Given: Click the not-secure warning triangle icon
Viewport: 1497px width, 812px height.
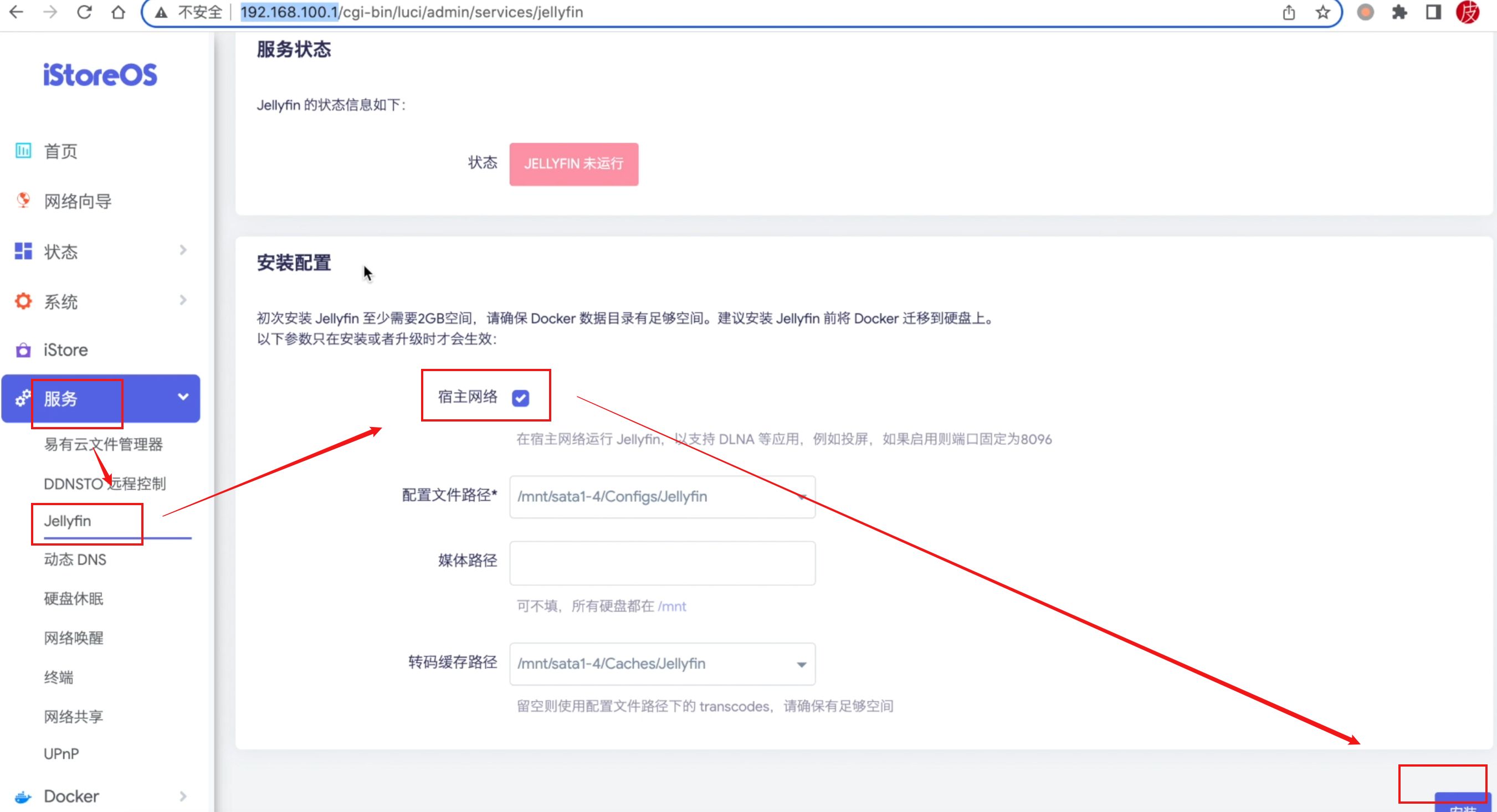Looking at the screenshot, I should pos(161,12).
